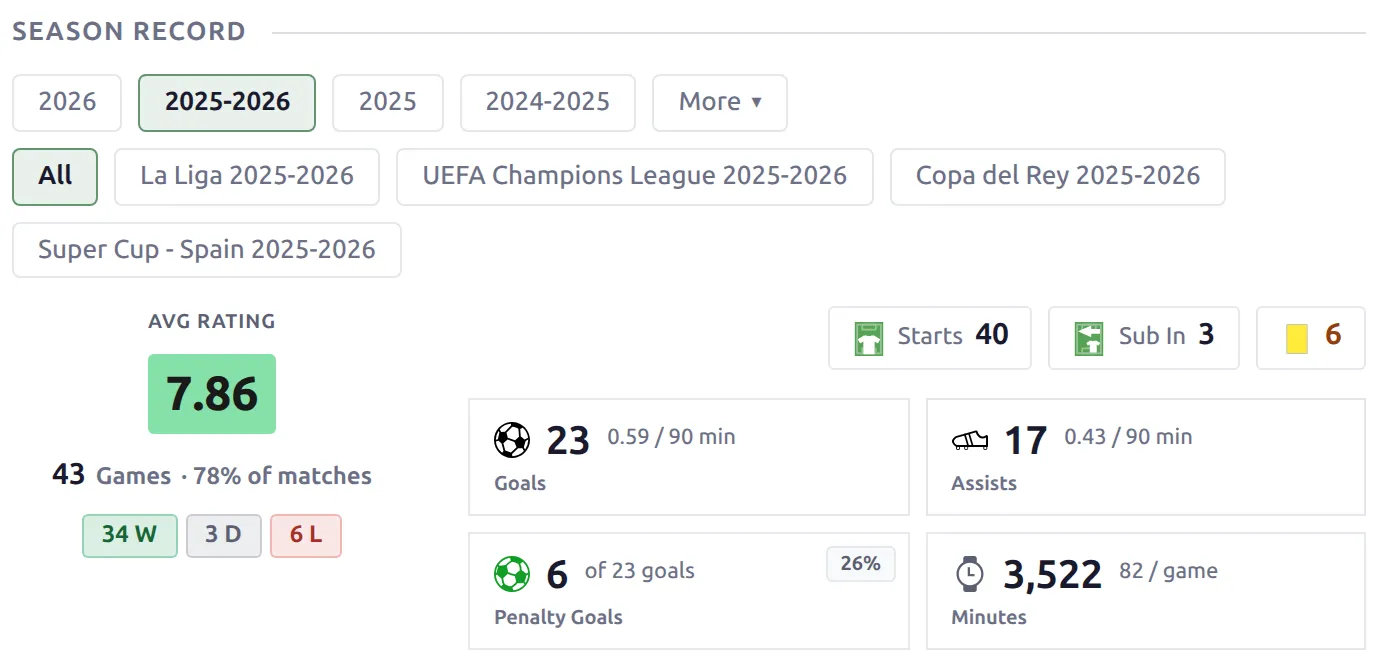Filter by UEFA Champions League 2025-2026
The height and width of the screenshot is (660, 1378).
635,177
